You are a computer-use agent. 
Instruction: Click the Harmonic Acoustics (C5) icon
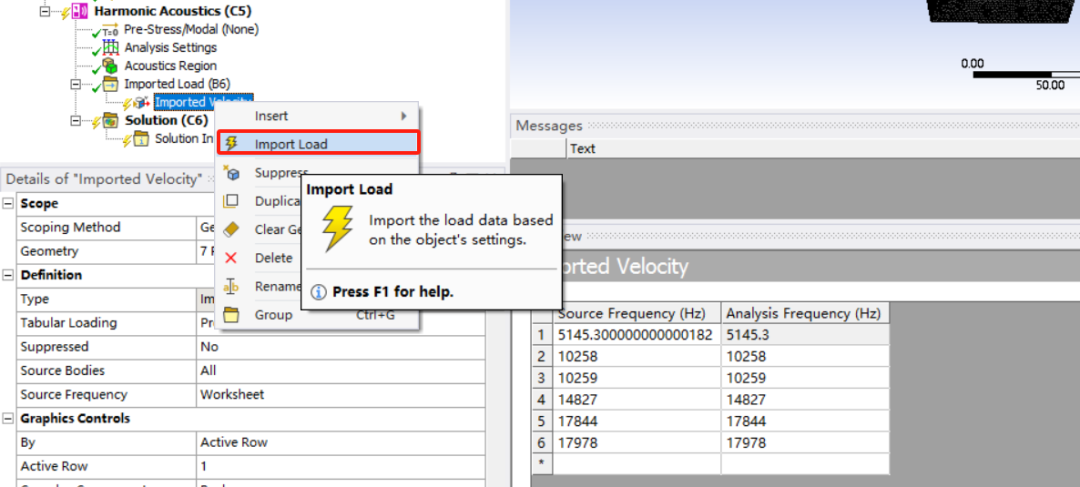pos(80,11)
